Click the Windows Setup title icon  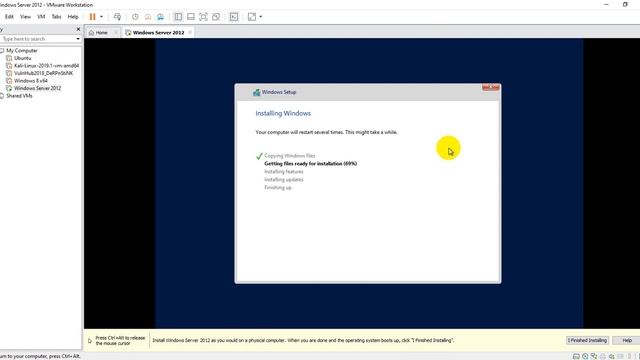(x=256, y=92)
